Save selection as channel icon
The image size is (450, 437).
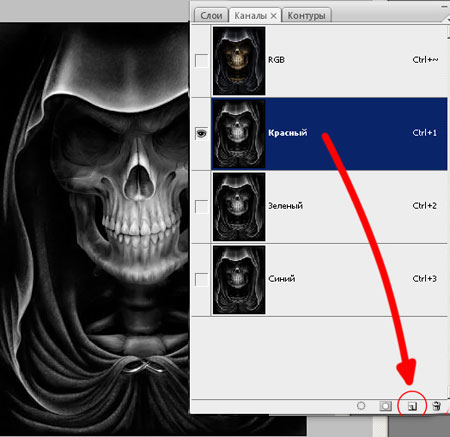[x=385, y=406]
